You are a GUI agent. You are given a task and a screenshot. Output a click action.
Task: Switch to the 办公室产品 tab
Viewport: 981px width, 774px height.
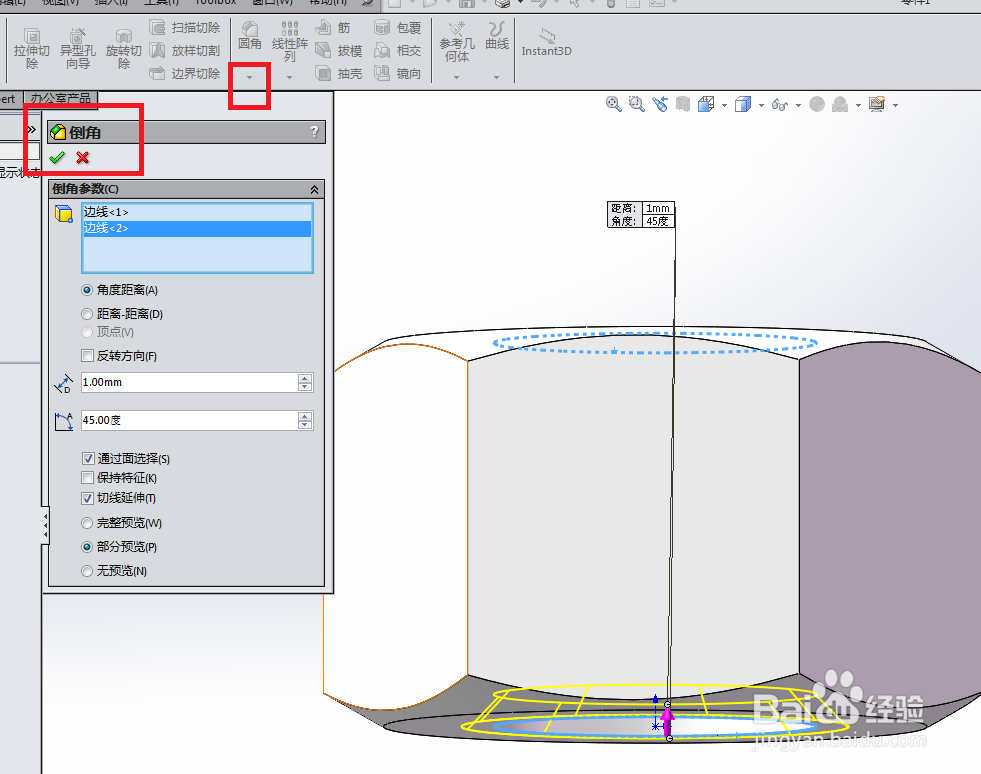pyautogui.click(x=61, y=98)
